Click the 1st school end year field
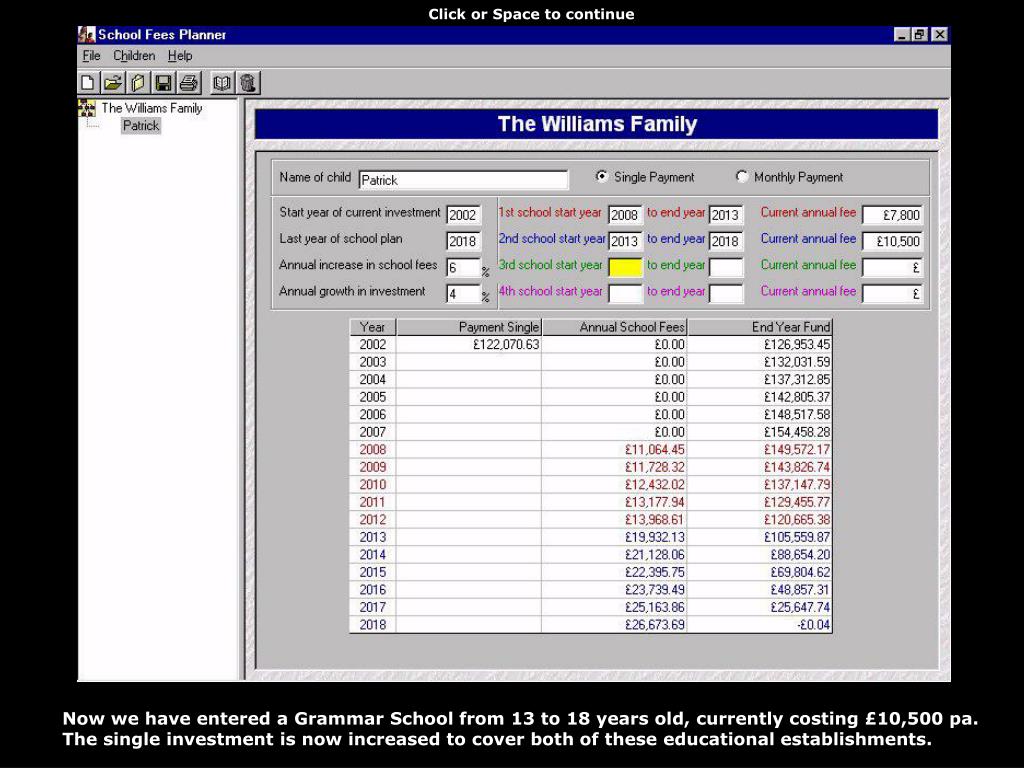This screenshot has width=1024, height=768. 726,215
